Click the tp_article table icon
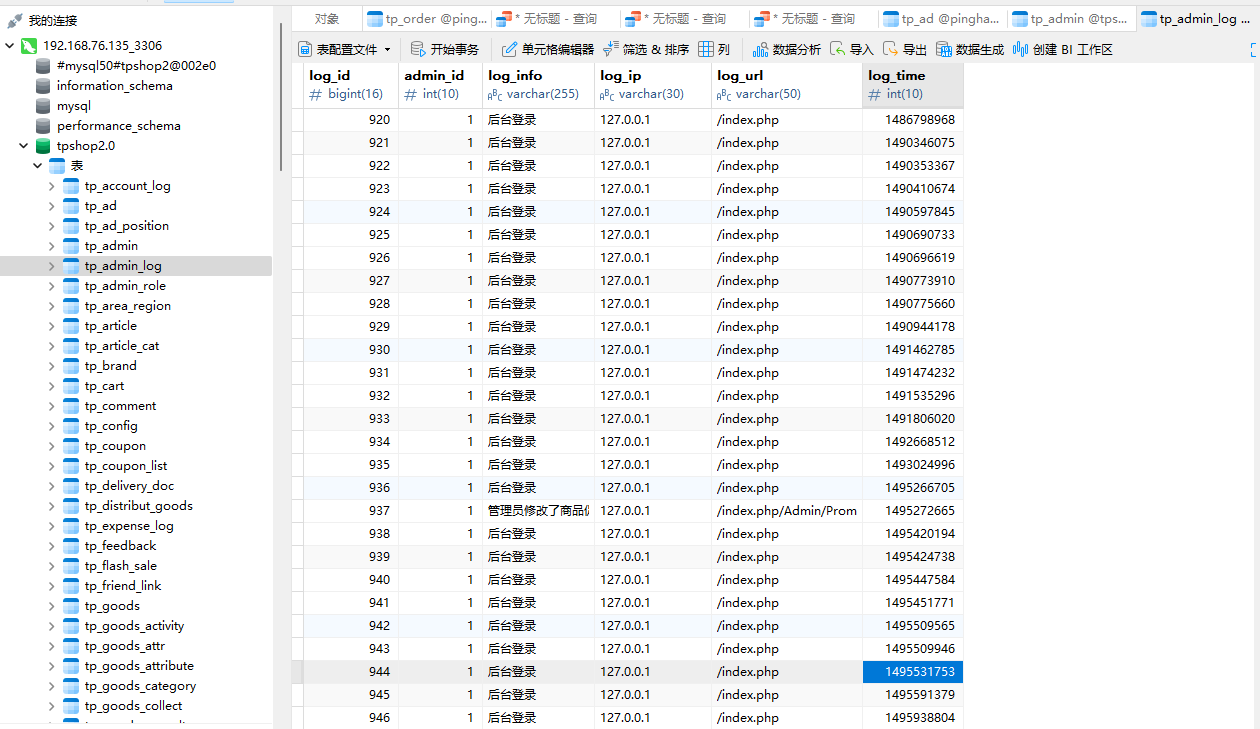1260x729 pixels. point(71,326)
